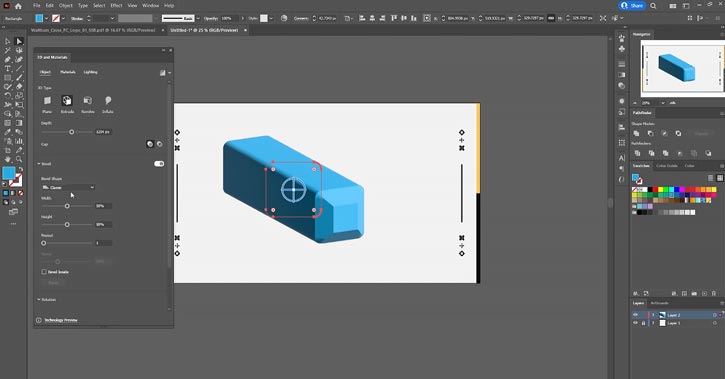Click the Share button
725x379 pixels.
point(632,6)
